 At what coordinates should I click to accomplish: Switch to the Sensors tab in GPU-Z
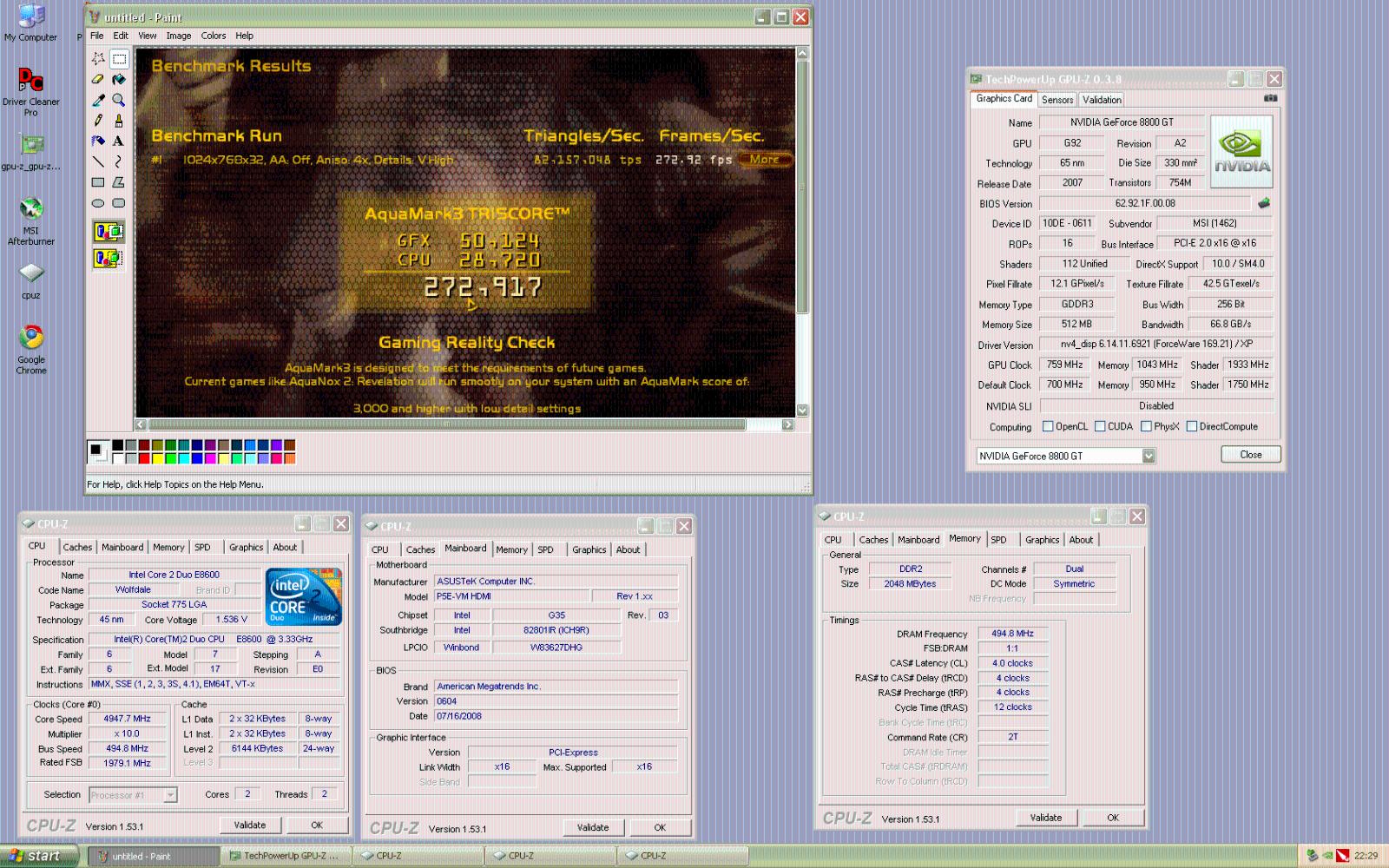[1057, 100]
